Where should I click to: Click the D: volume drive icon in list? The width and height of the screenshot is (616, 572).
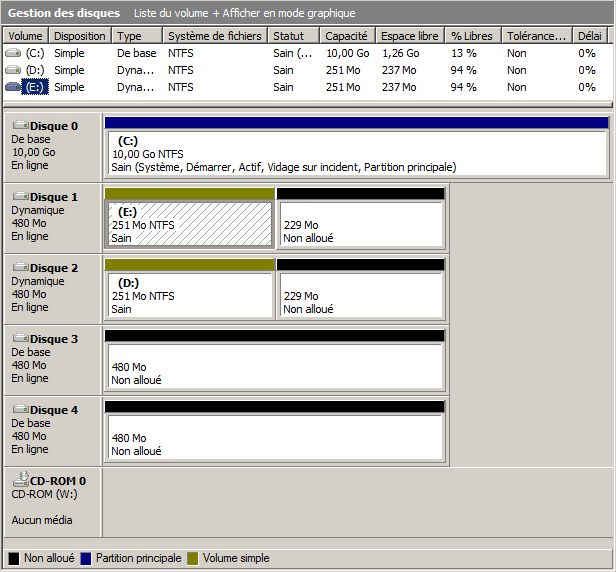click(x=12, y=70)
